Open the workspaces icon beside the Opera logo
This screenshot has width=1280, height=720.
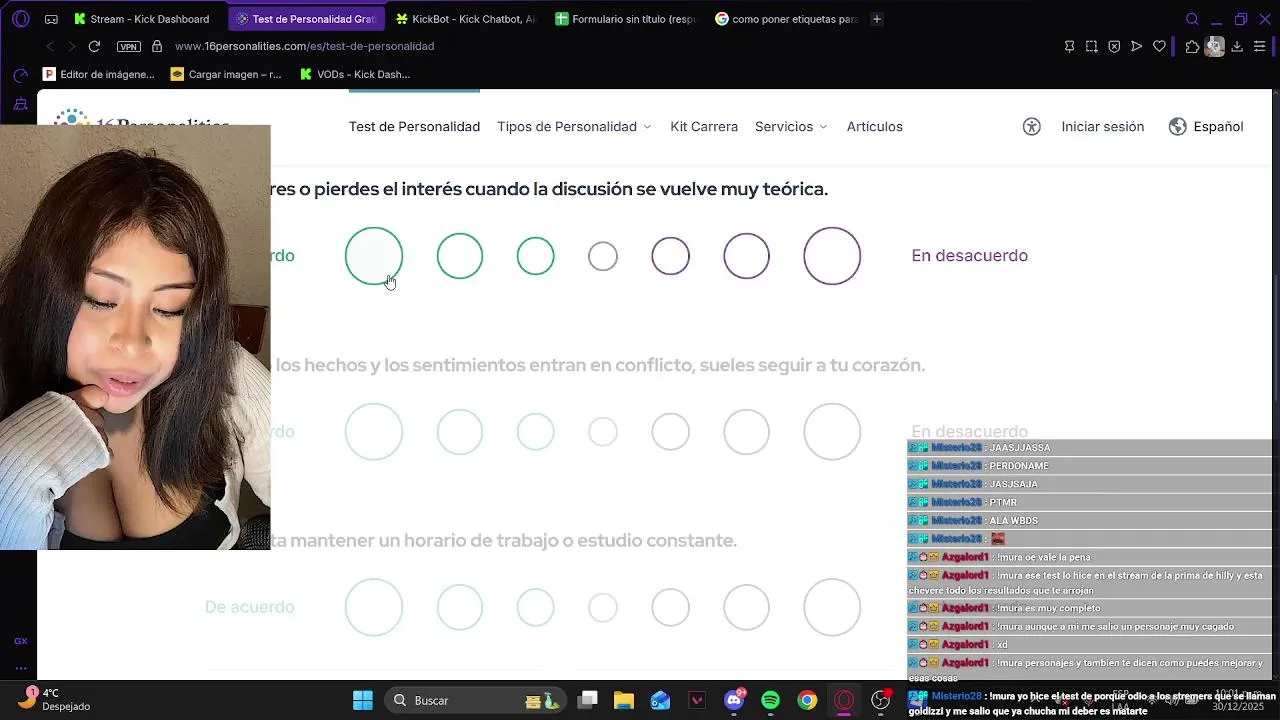tap(51, 19)
